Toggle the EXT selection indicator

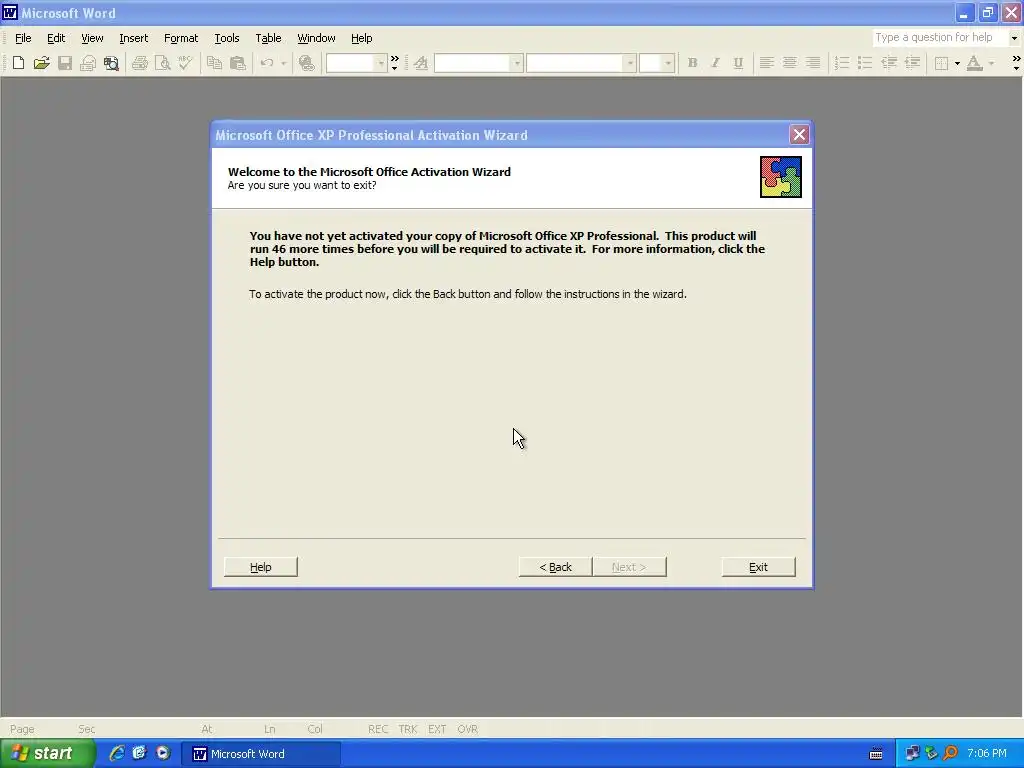pyautogui.click(x=437, y=729)
